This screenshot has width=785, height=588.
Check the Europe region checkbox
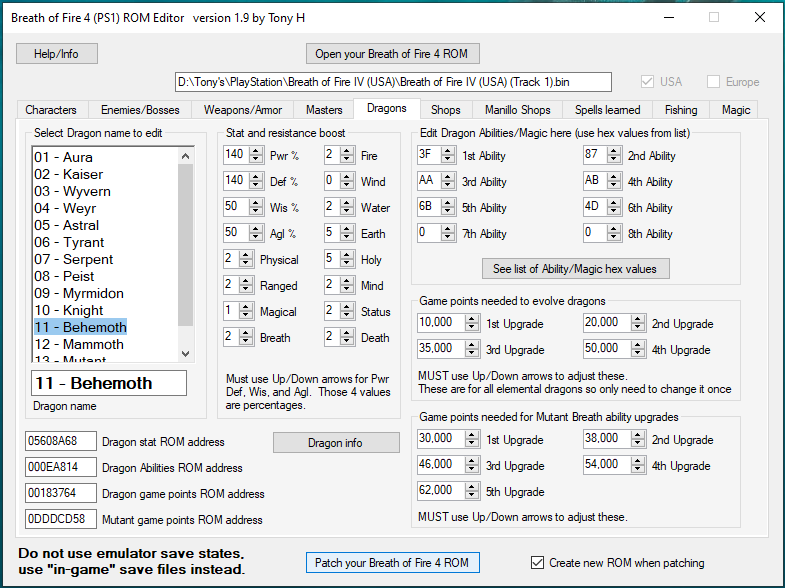(x=714, y=82)
